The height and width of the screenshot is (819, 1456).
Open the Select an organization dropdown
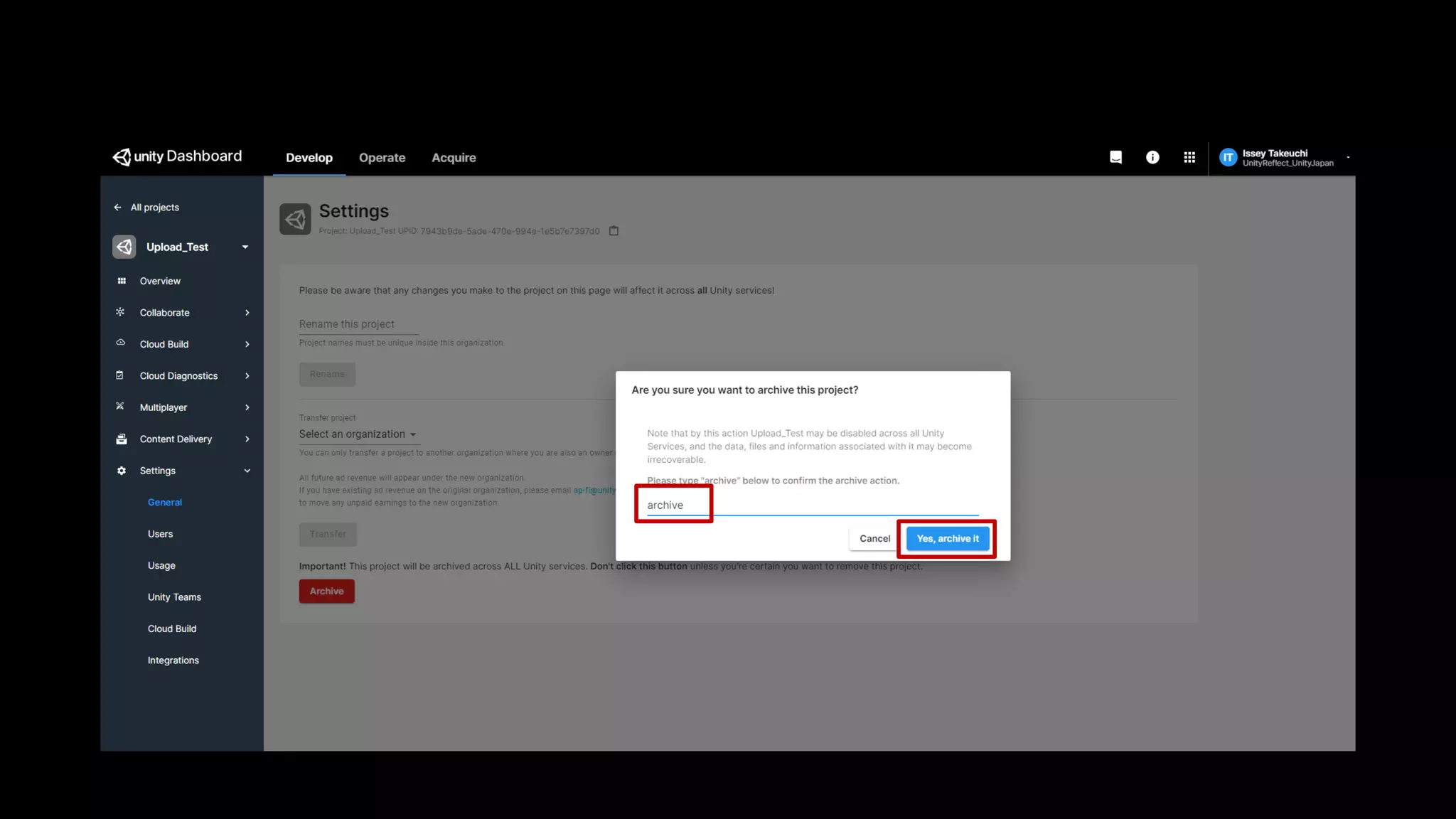tap(357, 434)
